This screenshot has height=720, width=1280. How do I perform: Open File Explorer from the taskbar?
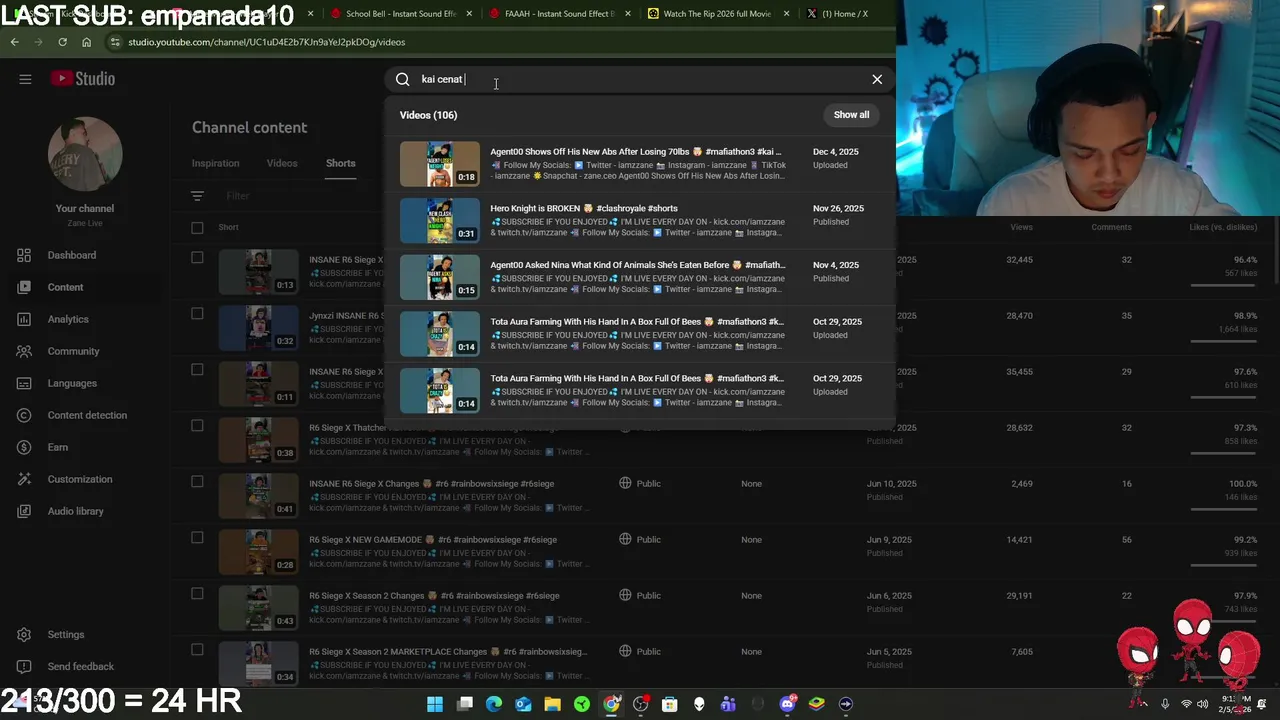[x=552, y=704]
